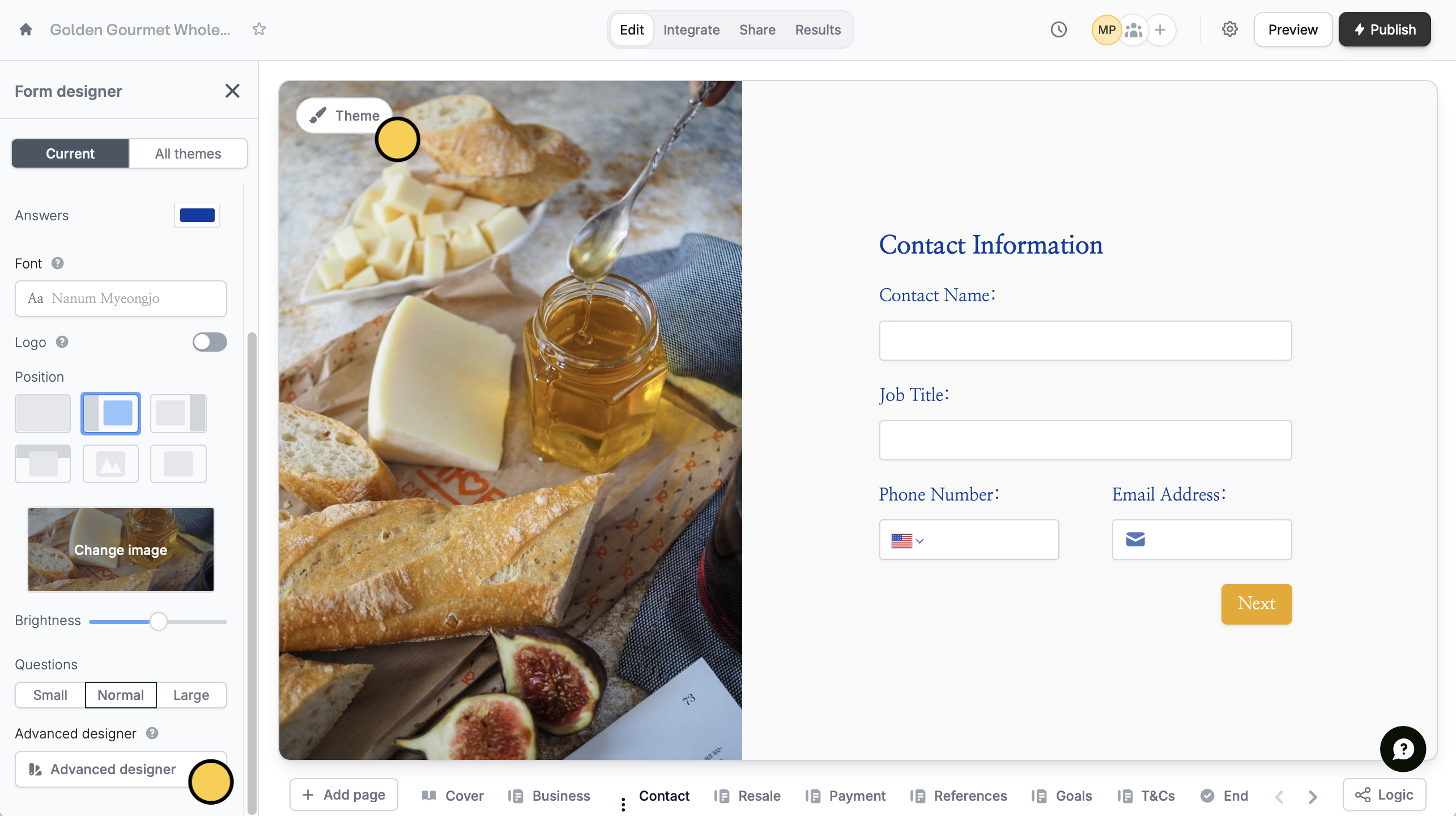Viewport: 1456px width, 816px height.
Task: Select image-left layout position
Action: pos(110,413)
